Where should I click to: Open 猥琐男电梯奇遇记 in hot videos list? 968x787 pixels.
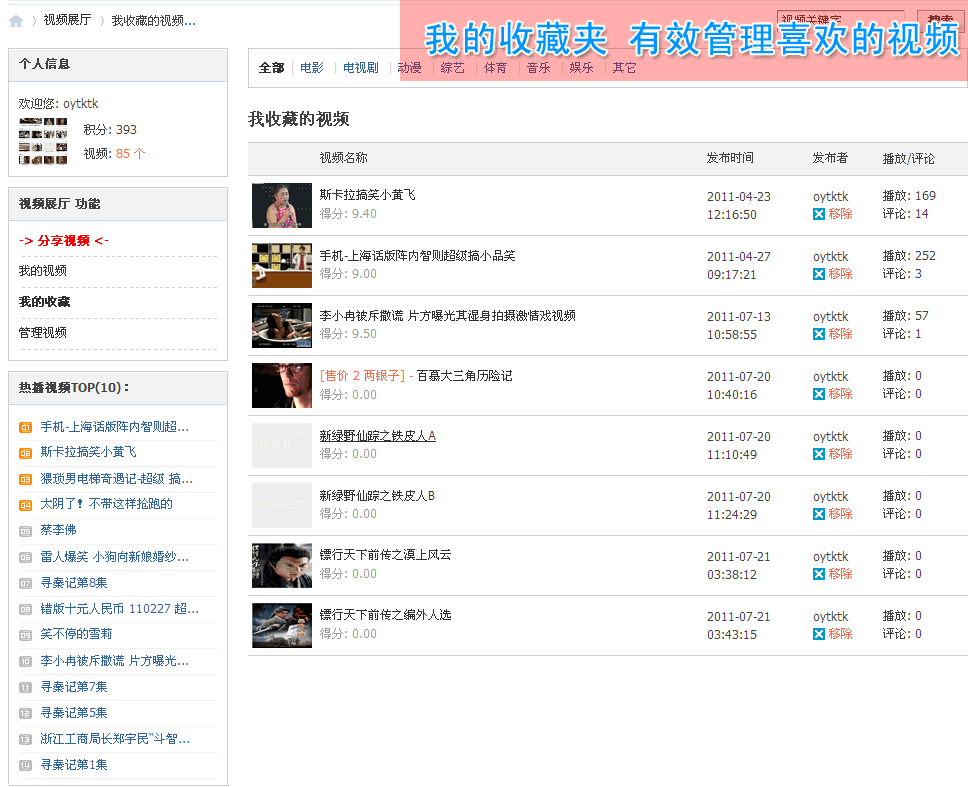point(117,478)
